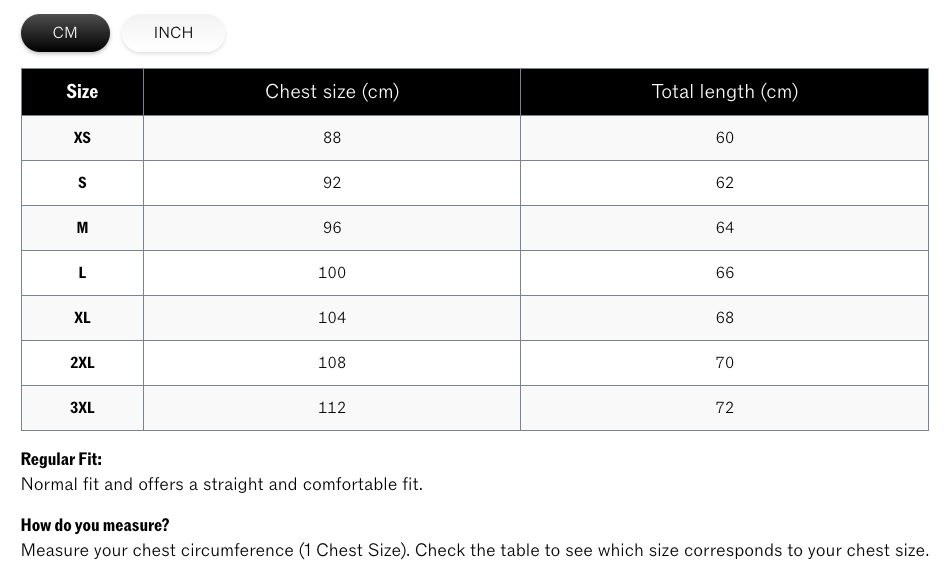Select the M size row label
950x576 pixels.
(x=82, y=228)
